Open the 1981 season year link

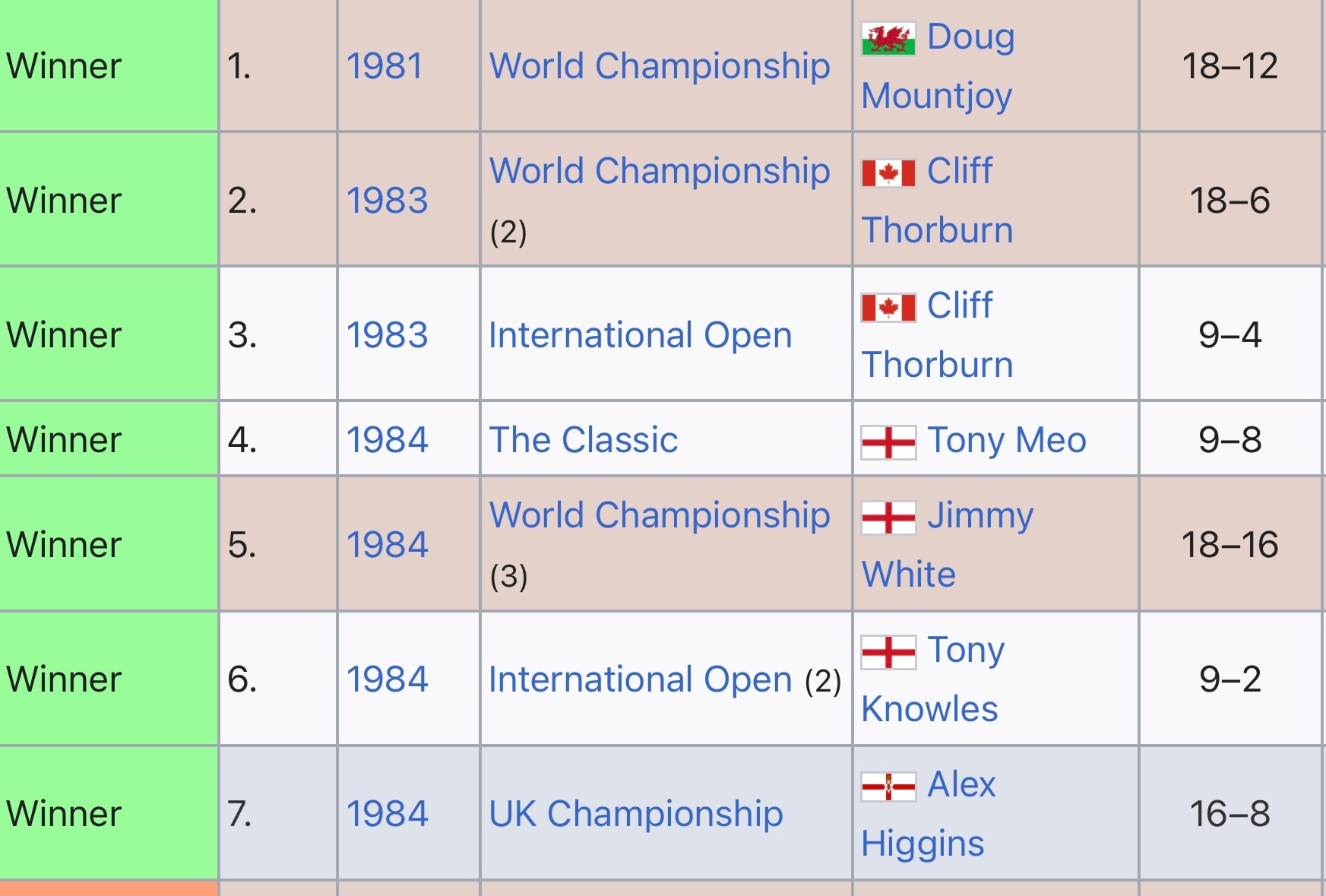point(385,66)
